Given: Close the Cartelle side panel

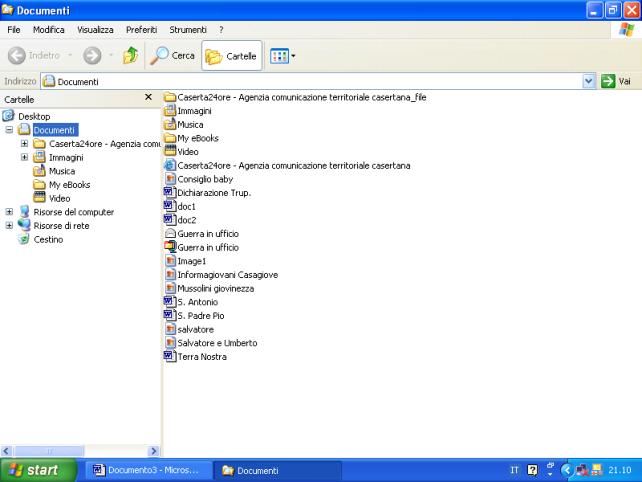Looking at the screenshot, I should coord(149,97).
